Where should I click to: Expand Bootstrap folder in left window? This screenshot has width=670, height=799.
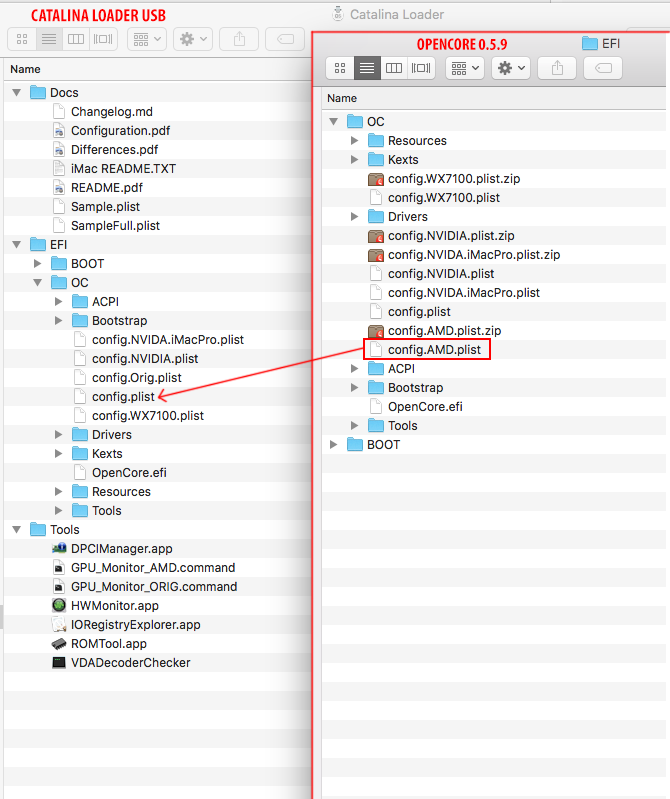point(58,321)
